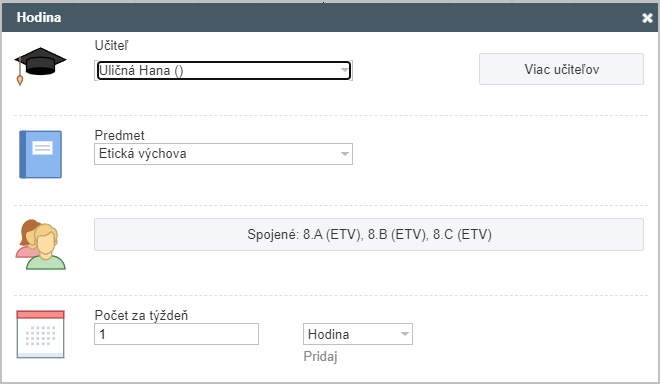
Task: Click the Predmet field label
Action: [120, 135]
